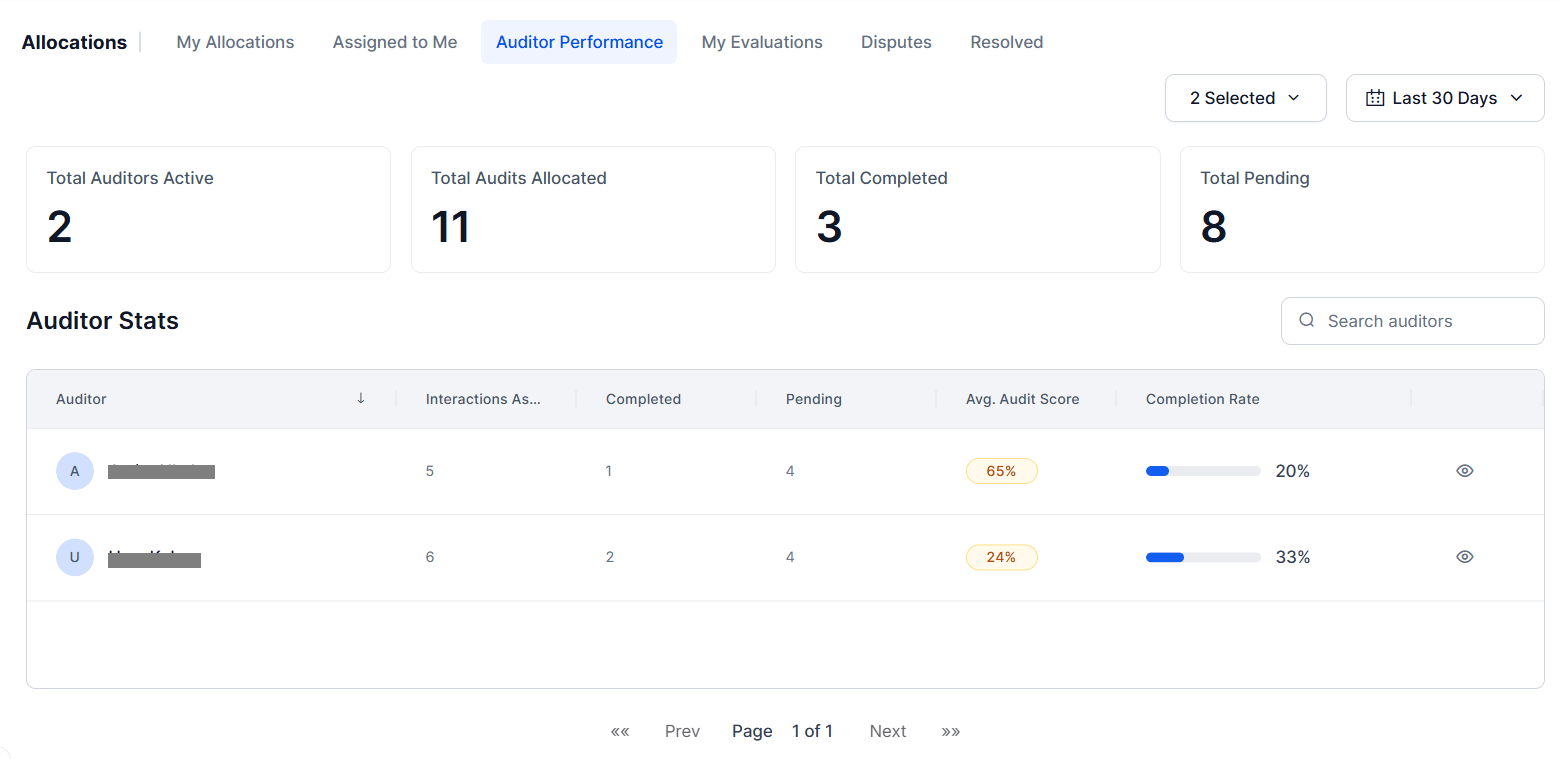Switch to My Allocations tab

(x=235, y=42)
